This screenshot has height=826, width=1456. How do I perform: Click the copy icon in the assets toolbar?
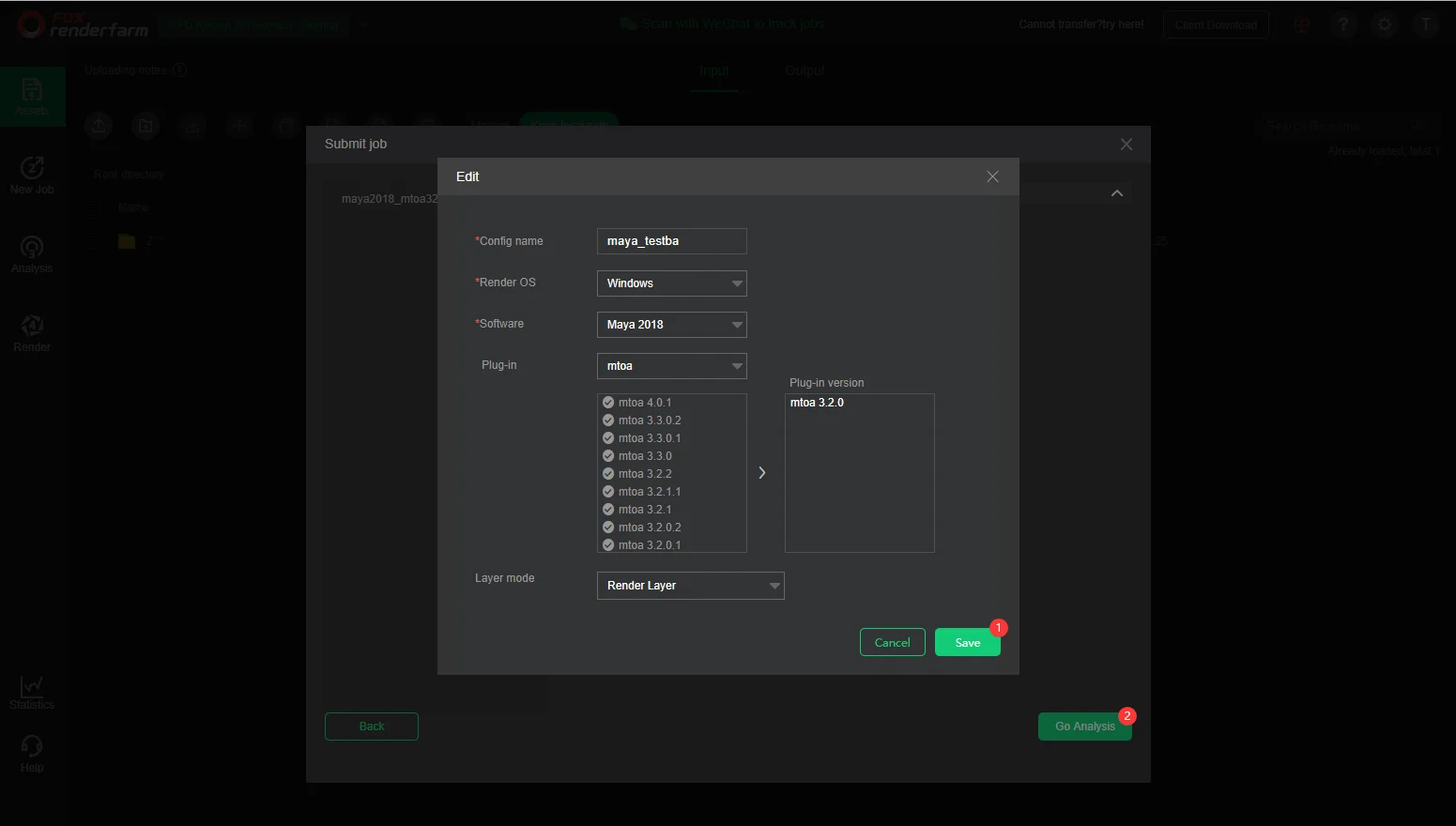[x=286, y=126]
